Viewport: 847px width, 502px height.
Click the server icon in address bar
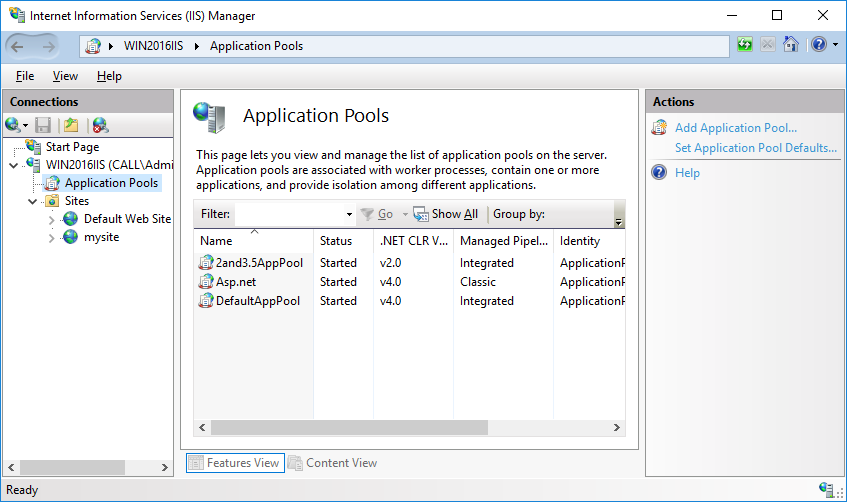pos(93,46)
